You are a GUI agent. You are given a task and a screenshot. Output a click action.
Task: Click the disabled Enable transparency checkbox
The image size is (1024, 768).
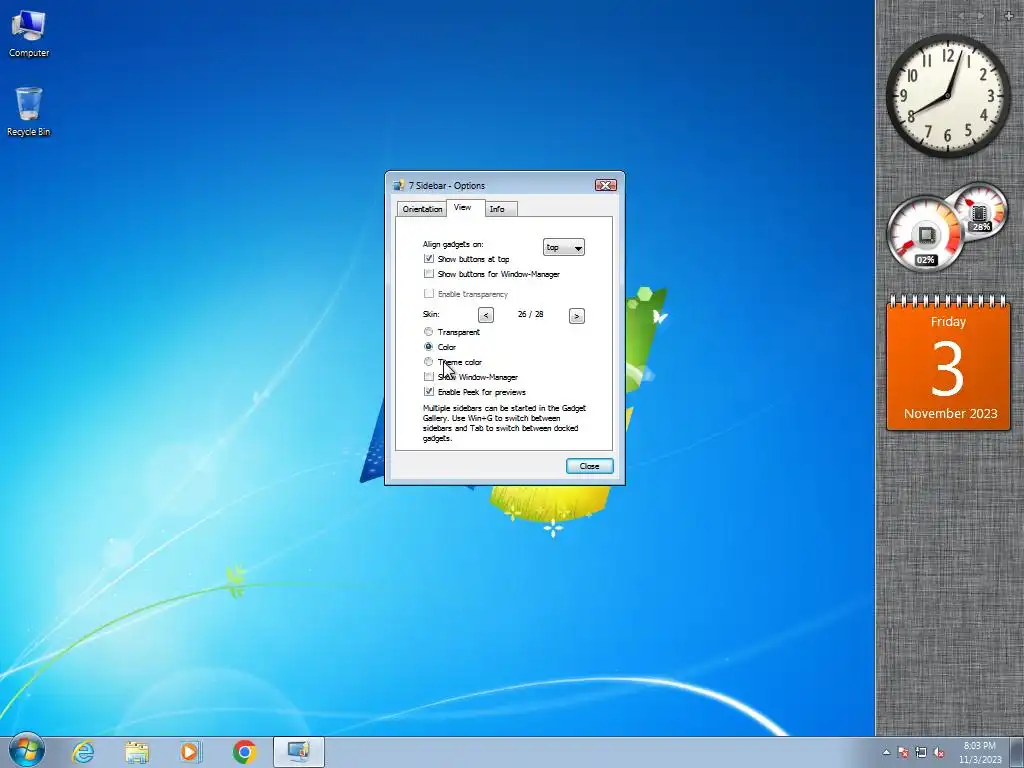tap(428, 293)
